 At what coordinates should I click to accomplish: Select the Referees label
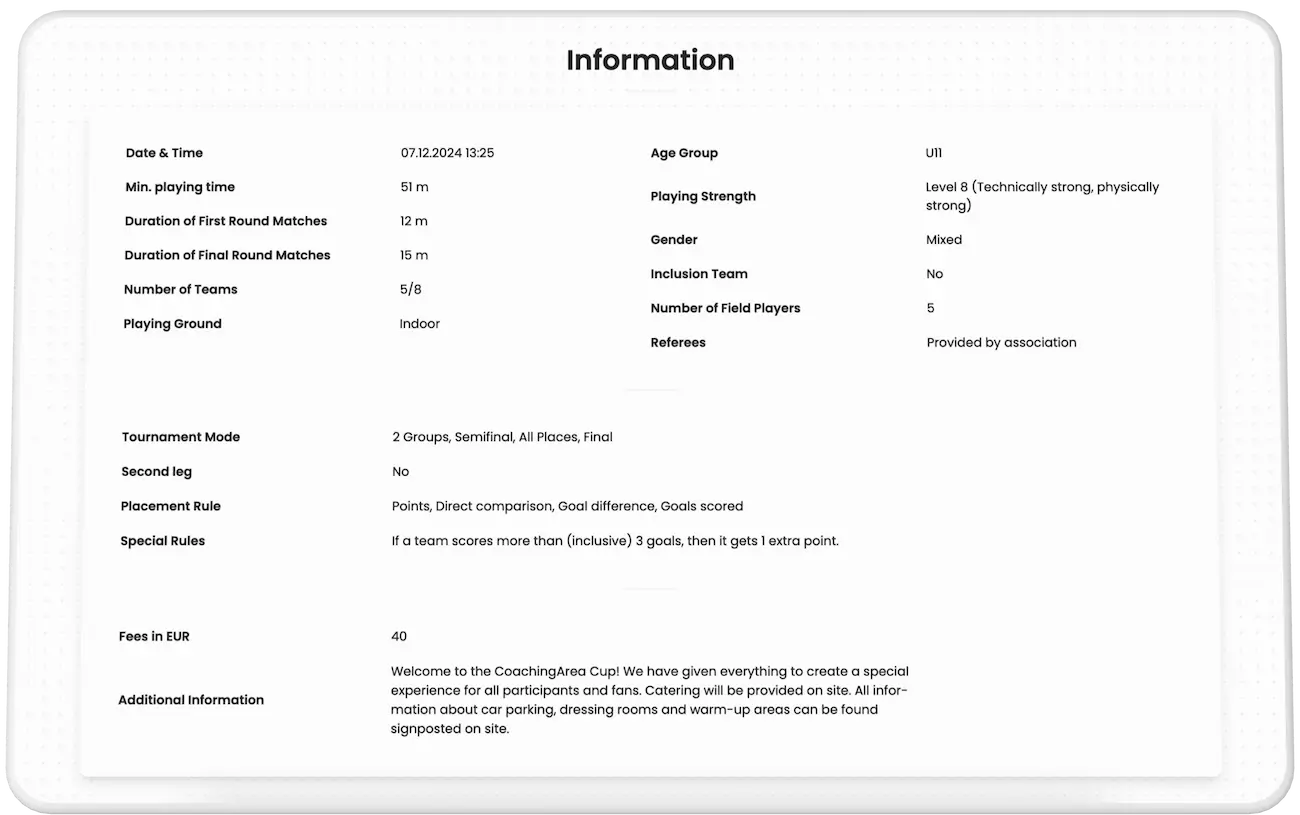(678, 342)
